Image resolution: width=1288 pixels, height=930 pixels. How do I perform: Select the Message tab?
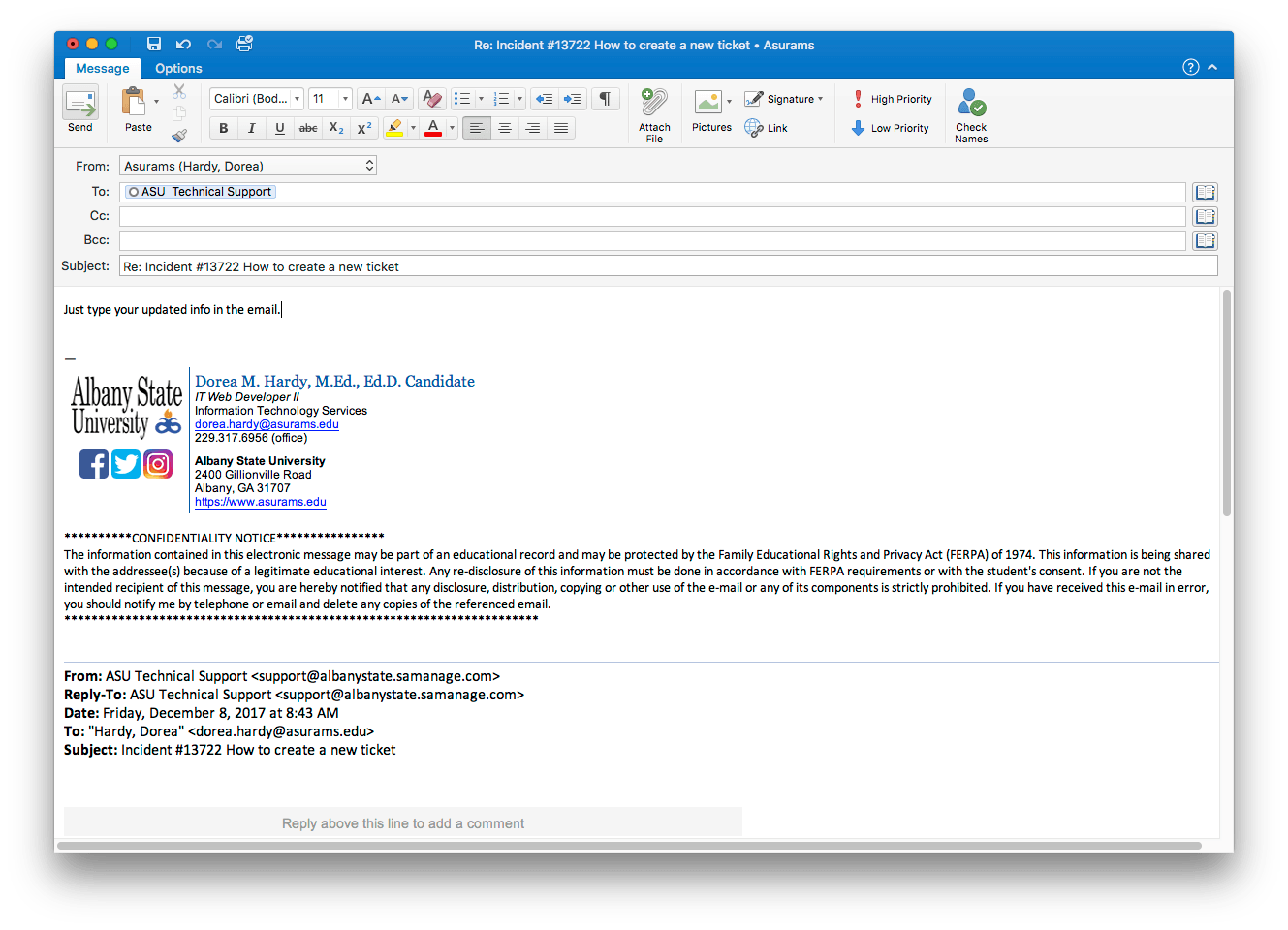point(103,69)
